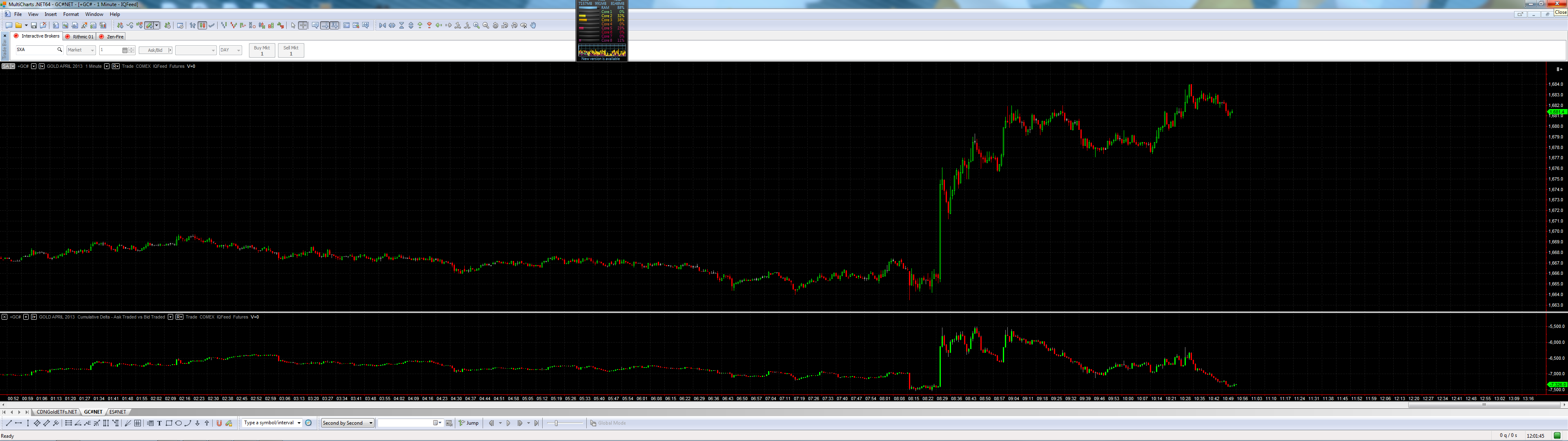This screenshot has width=1568, height=441.
Task: Select the Vertical Line drawing tool
Action: pos(28,423)
